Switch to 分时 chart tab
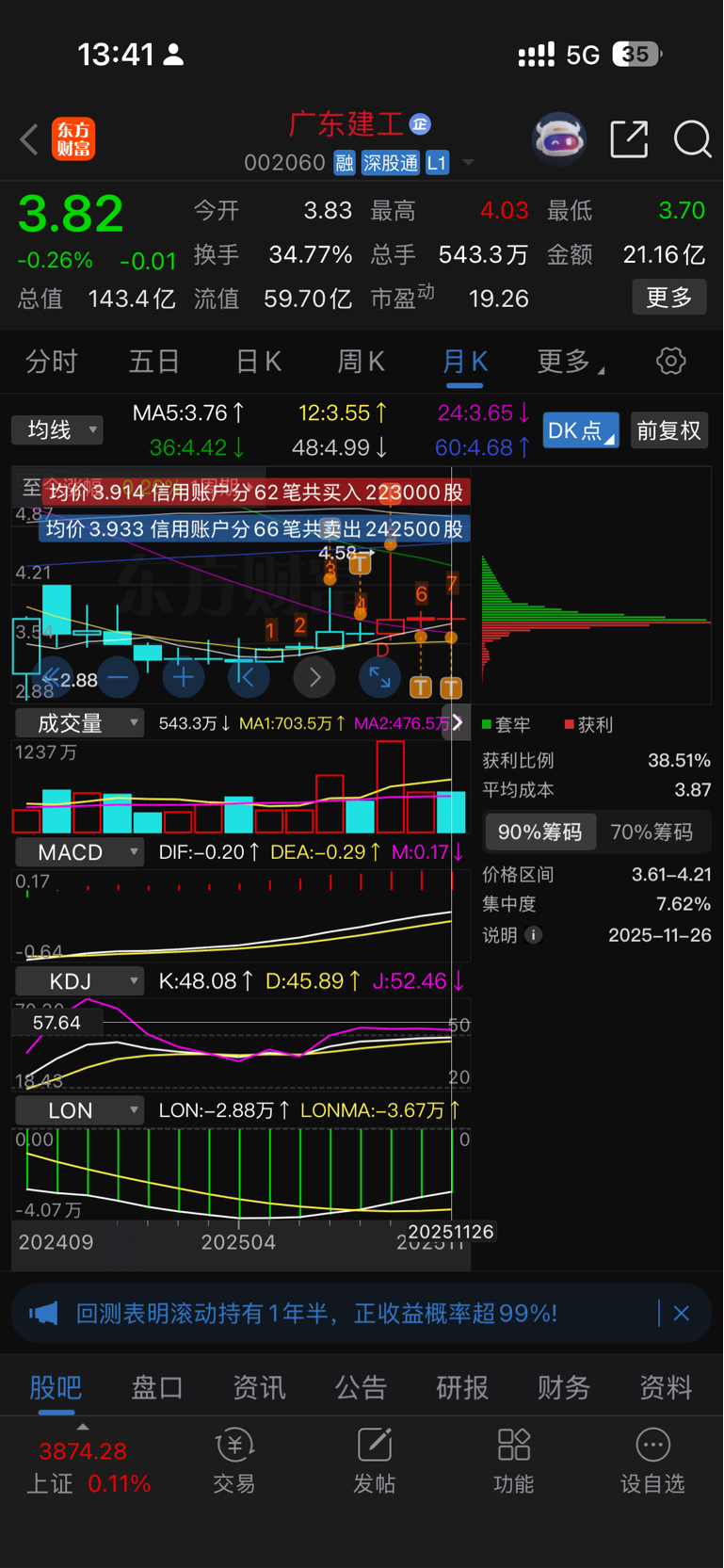This screenshot has height=1568, width=724. tap(51, 362)
